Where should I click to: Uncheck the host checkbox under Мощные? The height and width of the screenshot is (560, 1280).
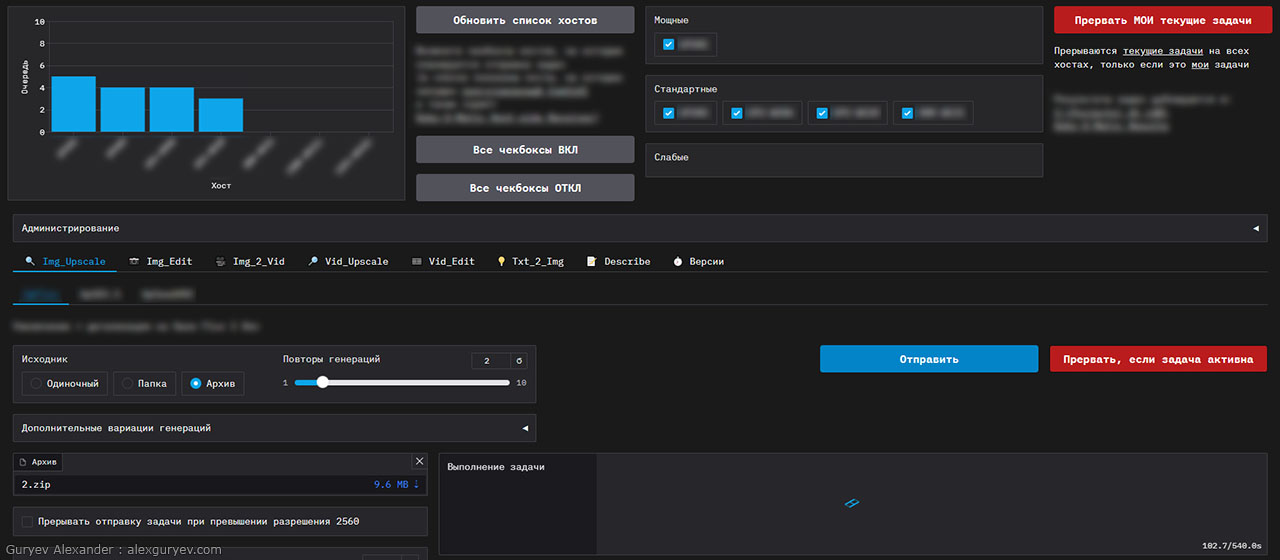coord(669,44)
